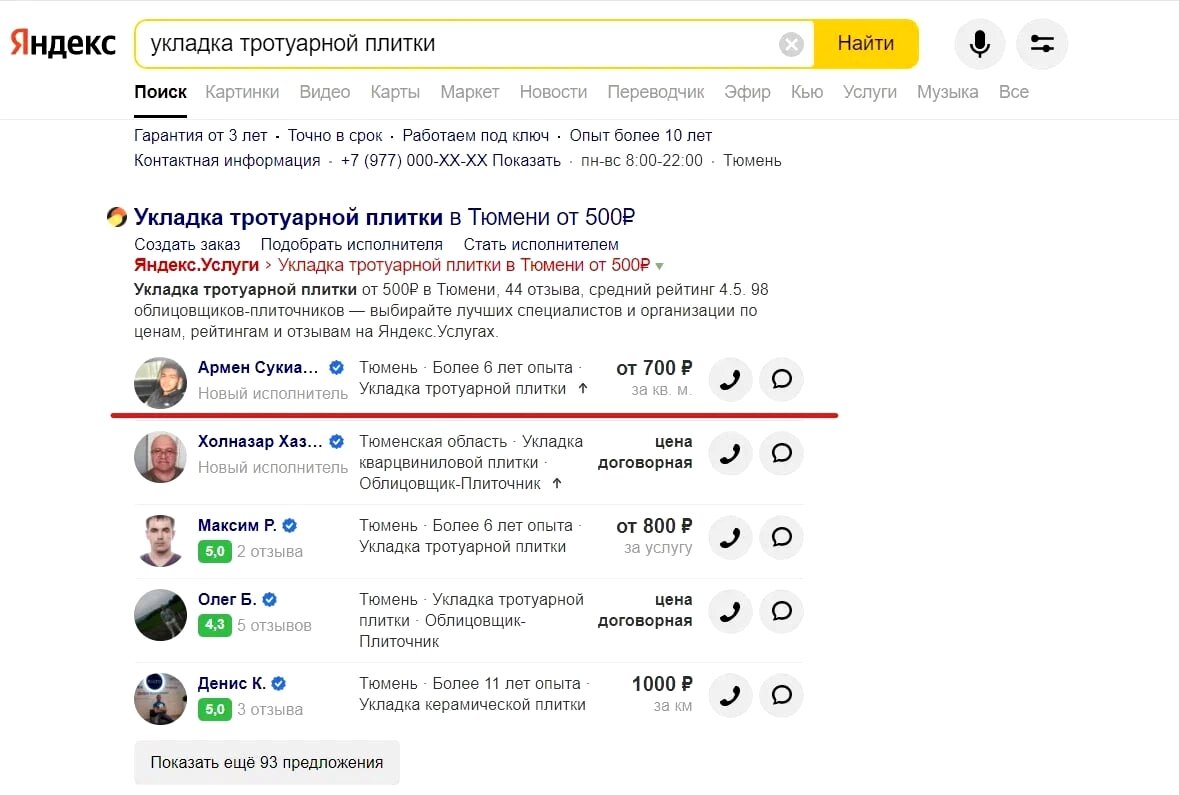1179x795 pixels.
Task: Call Армен Сукиа with the phone icon
Action: coord(730,379)
